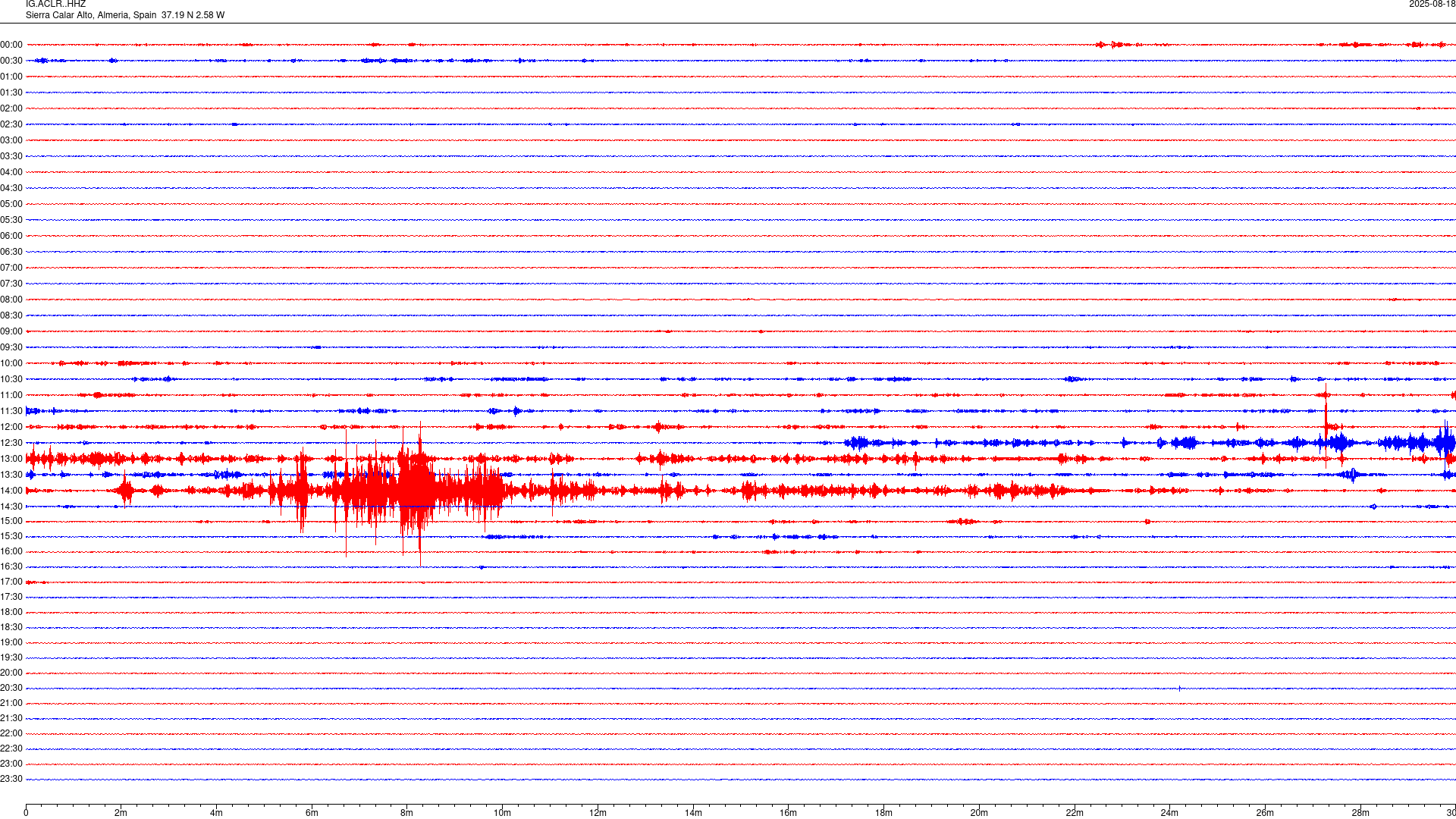Select the 20:30 row label
This screenshot has width=1456, height=819.
tap(11, 688)
